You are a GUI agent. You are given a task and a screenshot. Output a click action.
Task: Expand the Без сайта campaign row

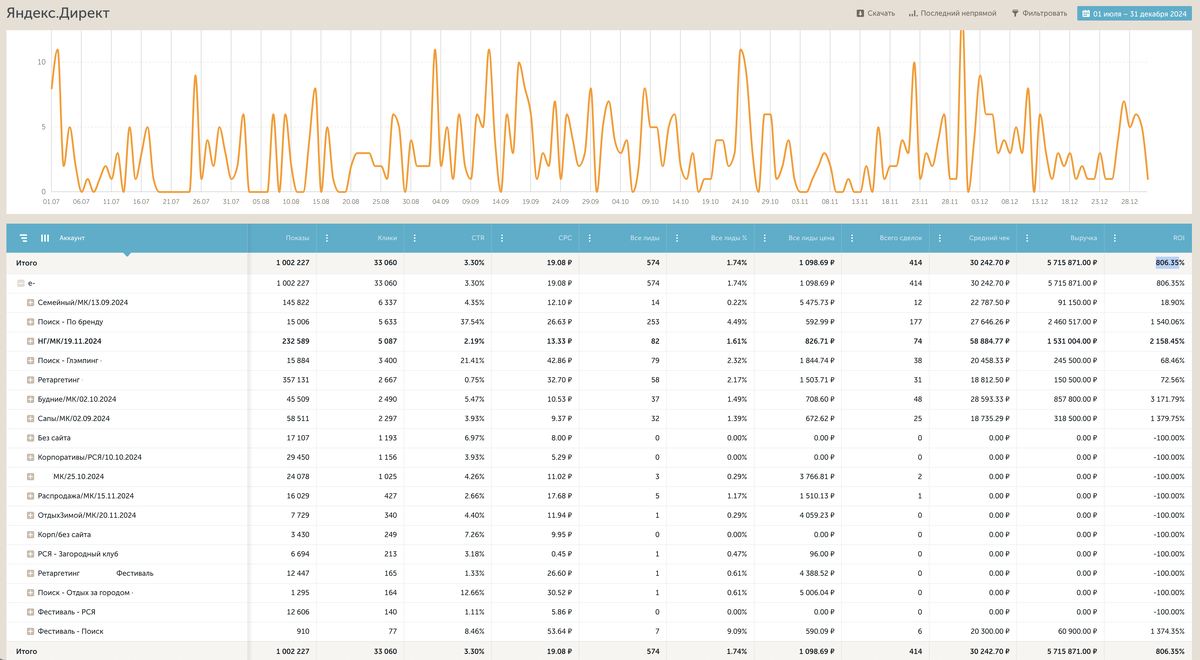pos(30,438)
